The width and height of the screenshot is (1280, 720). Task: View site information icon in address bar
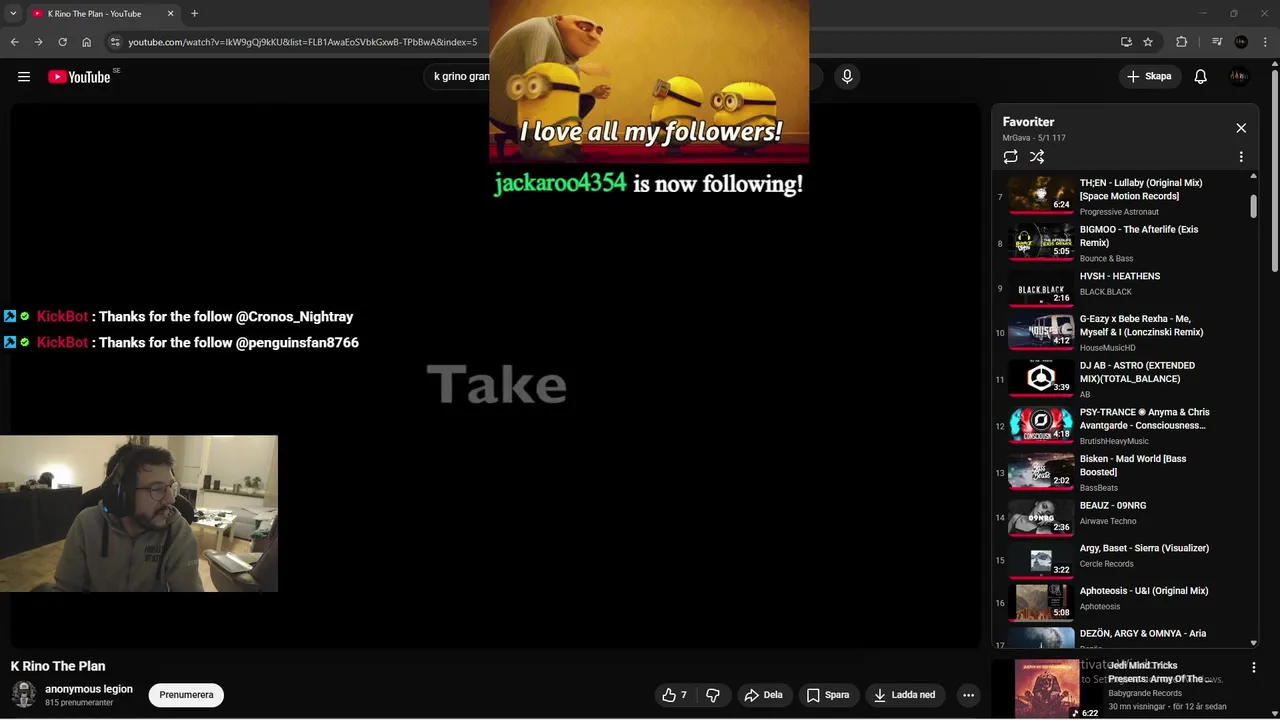[x=115, y=42]
